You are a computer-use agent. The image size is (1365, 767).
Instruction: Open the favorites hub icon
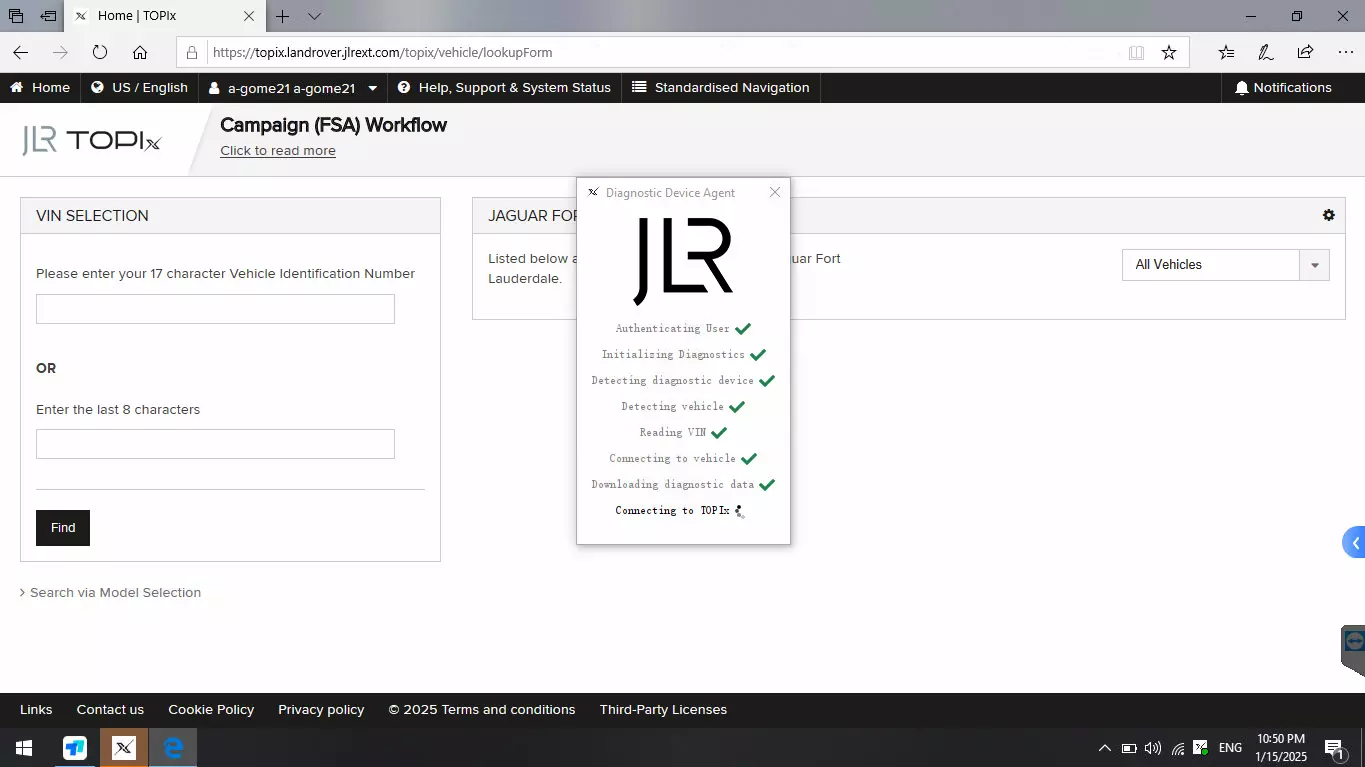tap(1227, 53)
